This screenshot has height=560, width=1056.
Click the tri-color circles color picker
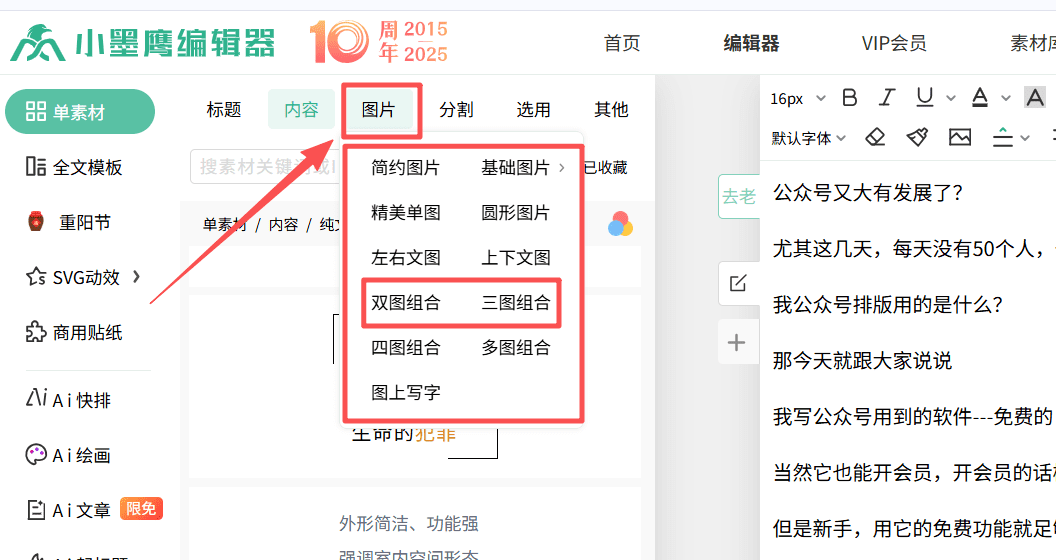click(x=620, y=225)
